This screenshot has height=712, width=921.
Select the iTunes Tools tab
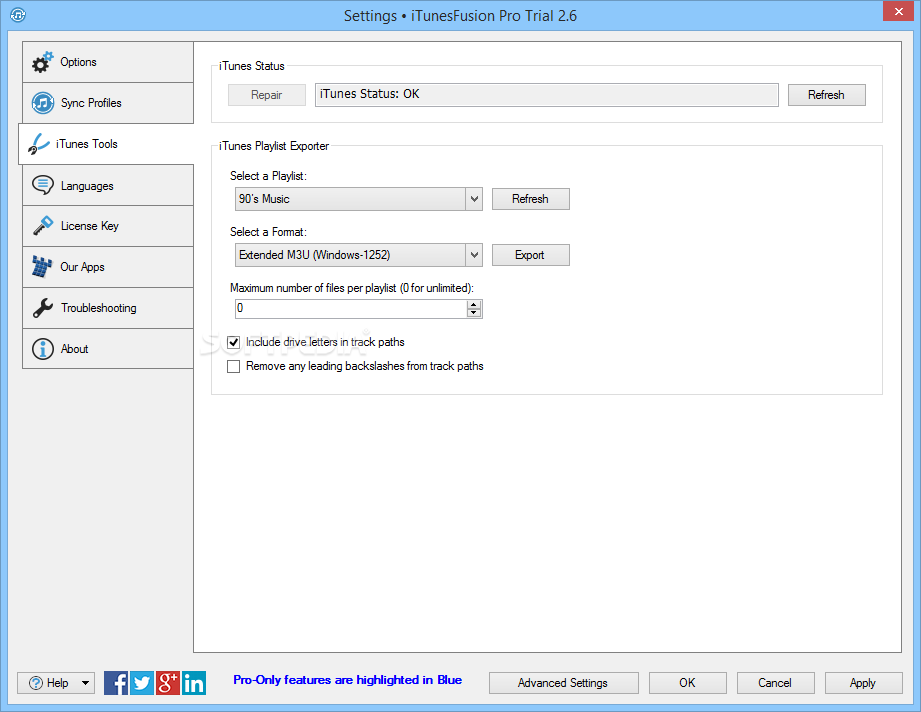(x=106, y=144)
